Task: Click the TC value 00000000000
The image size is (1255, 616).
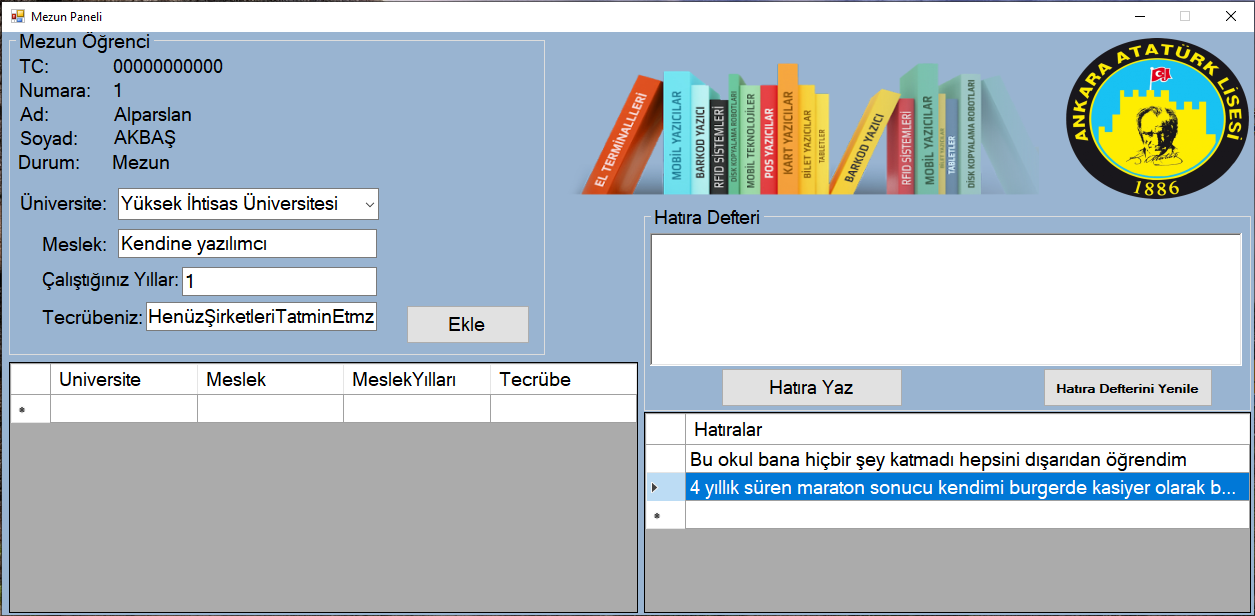Action: [168, 67]
